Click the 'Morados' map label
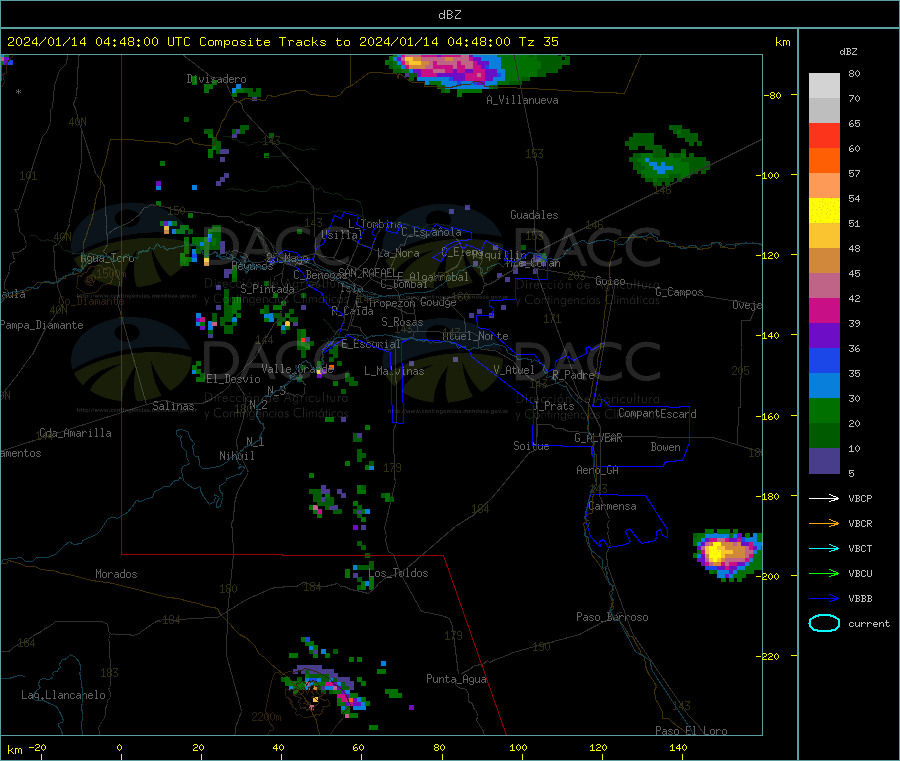This screenshot has height=761, width=900. (x=116, y=574)
